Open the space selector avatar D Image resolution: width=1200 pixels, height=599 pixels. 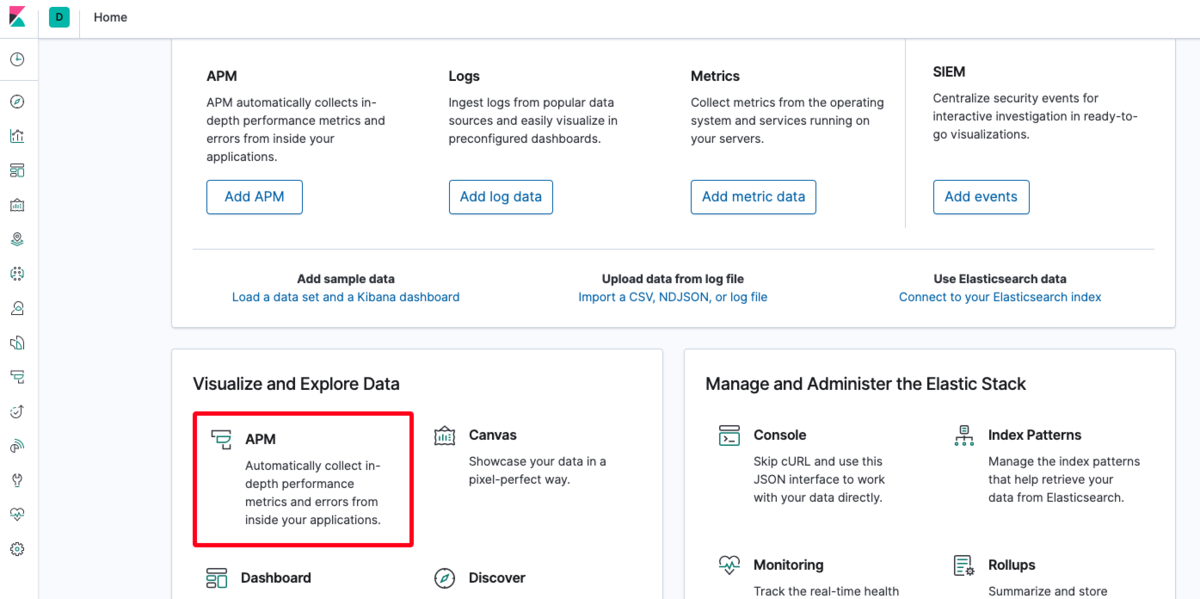[59, 17]
